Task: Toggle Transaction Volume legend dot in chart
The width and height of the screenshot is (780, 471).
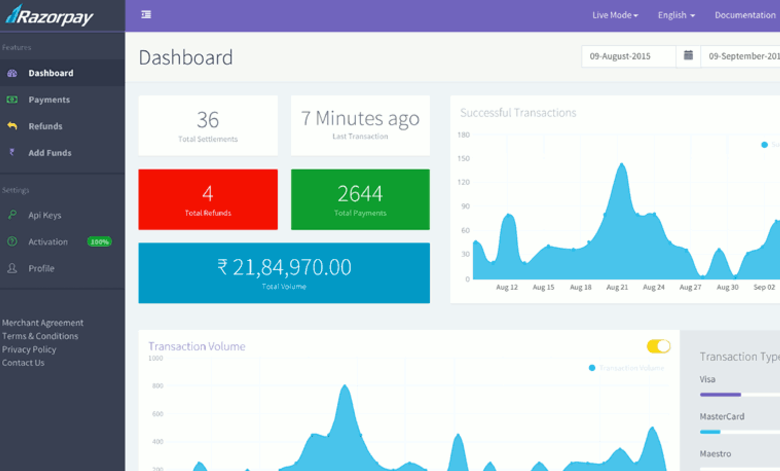Action: click(592, 368)
